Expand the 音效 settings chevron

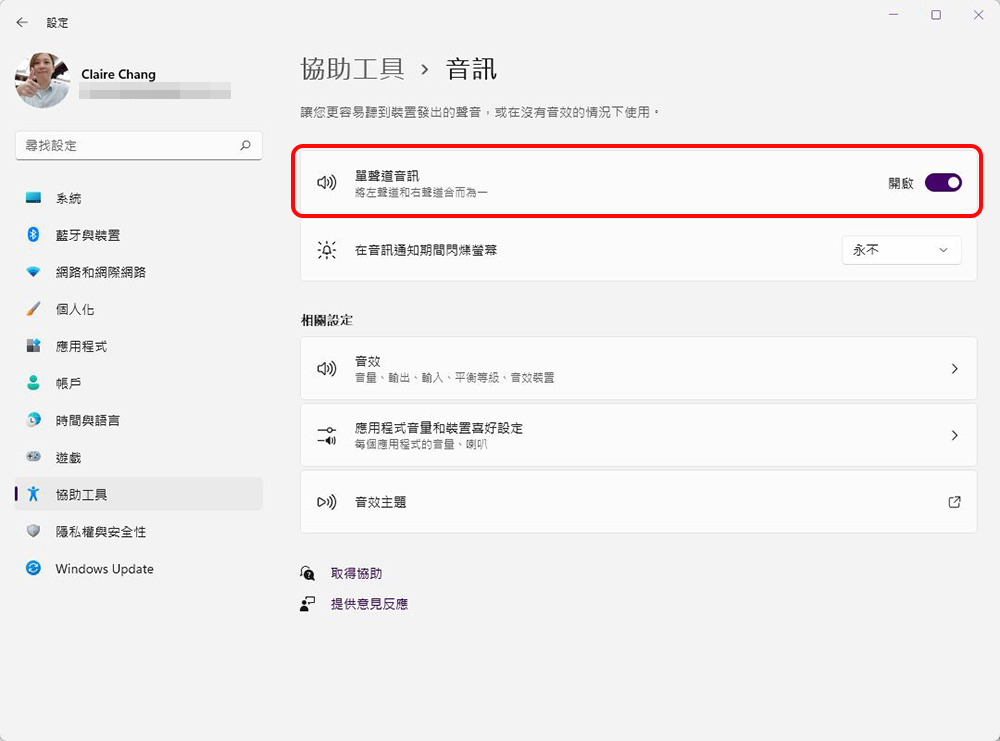pos(954,369)
